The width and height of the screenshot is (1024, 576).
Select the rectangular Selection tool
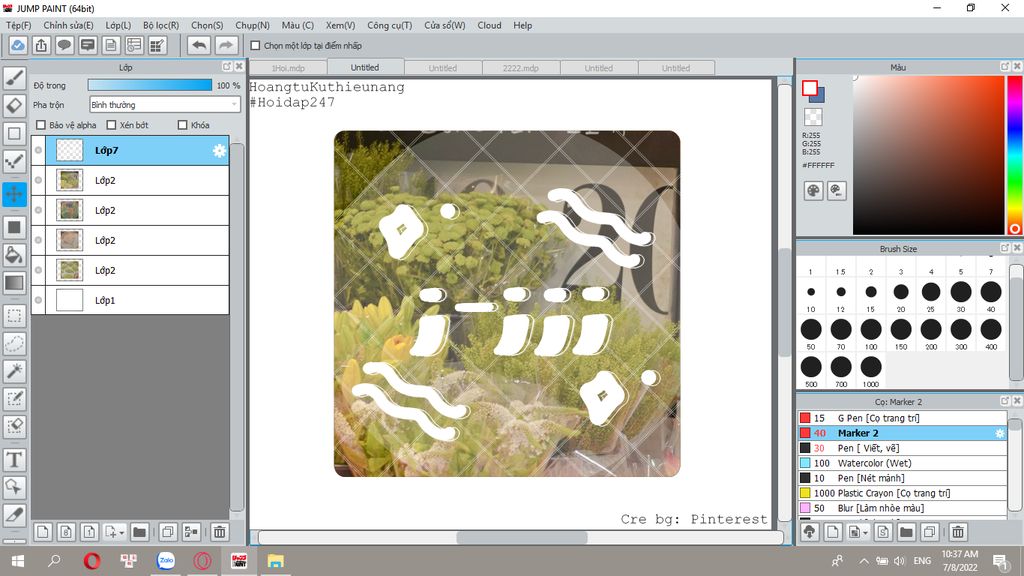click(14, 316)
